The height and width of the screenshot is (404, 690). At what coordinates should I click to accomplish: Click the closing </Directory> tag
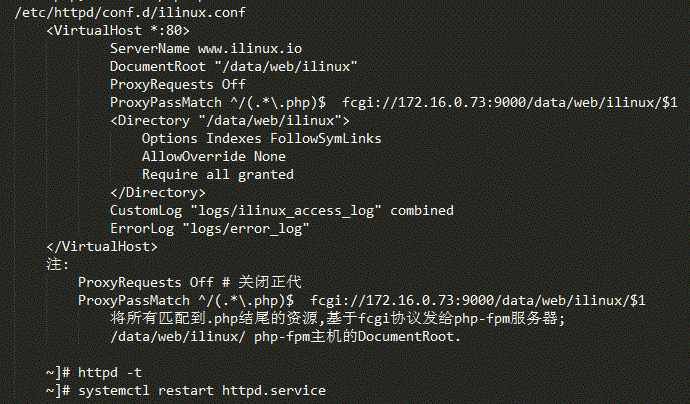pyautogui.click(x=158, y=193)
